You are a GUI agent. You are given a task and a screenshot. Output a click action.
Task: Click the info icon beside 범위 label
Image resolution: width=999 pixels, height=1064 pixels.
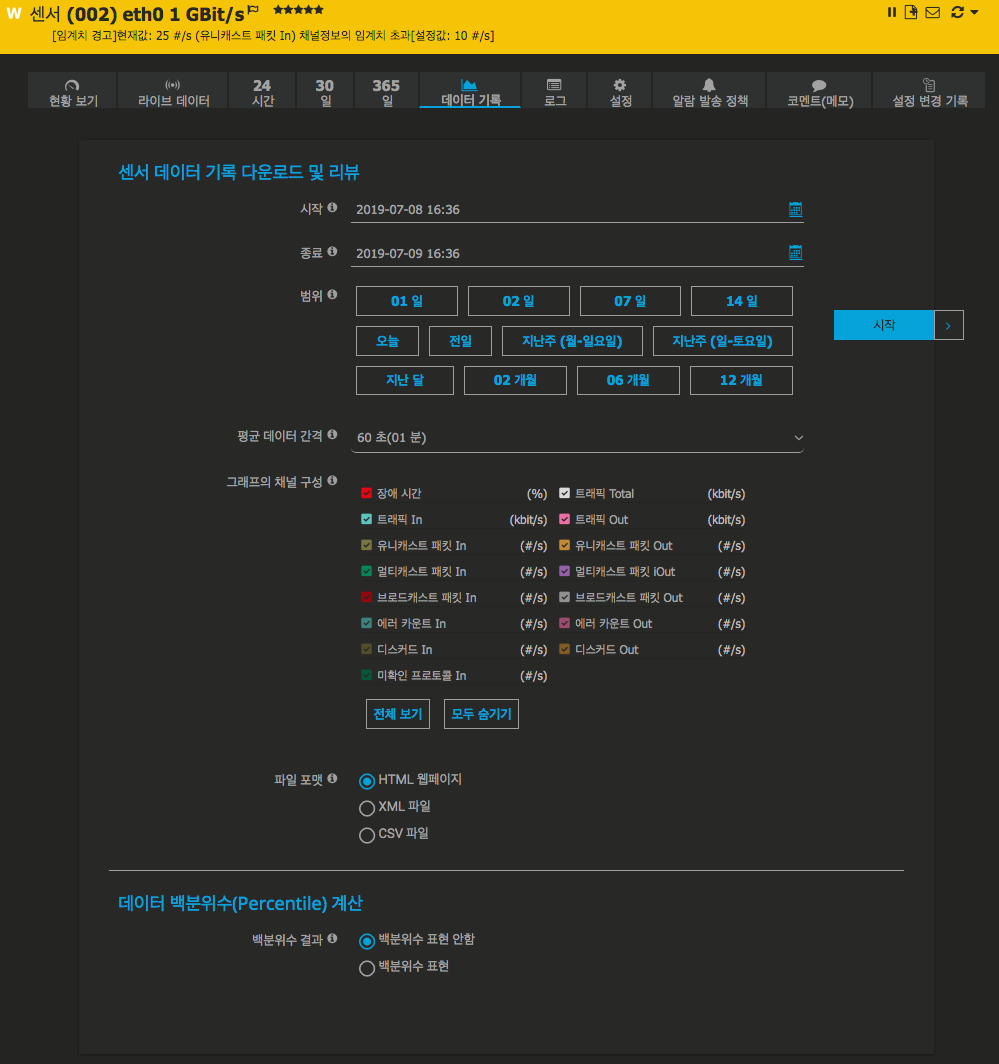point(332,294)
